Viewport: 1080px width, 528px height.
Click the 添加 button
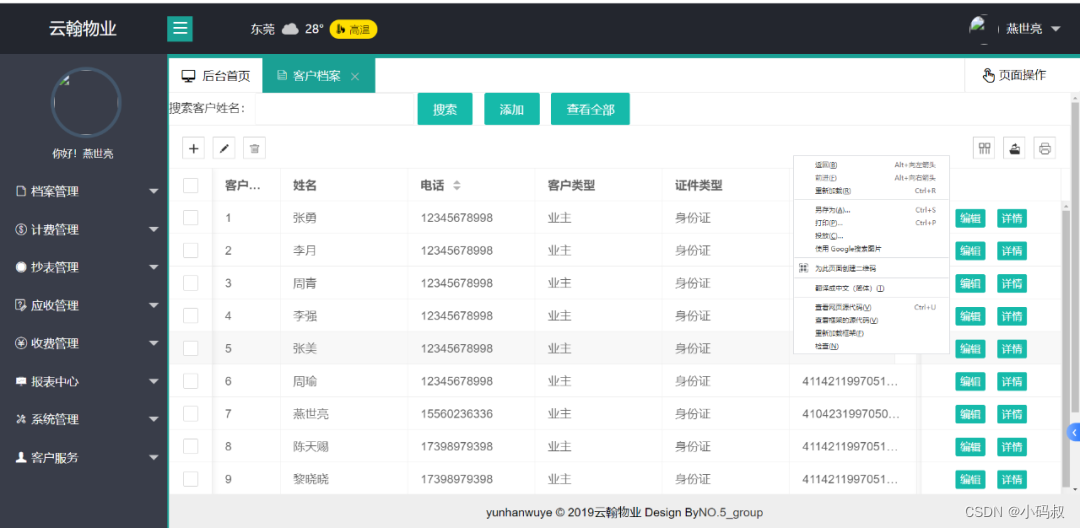point(512,109)
